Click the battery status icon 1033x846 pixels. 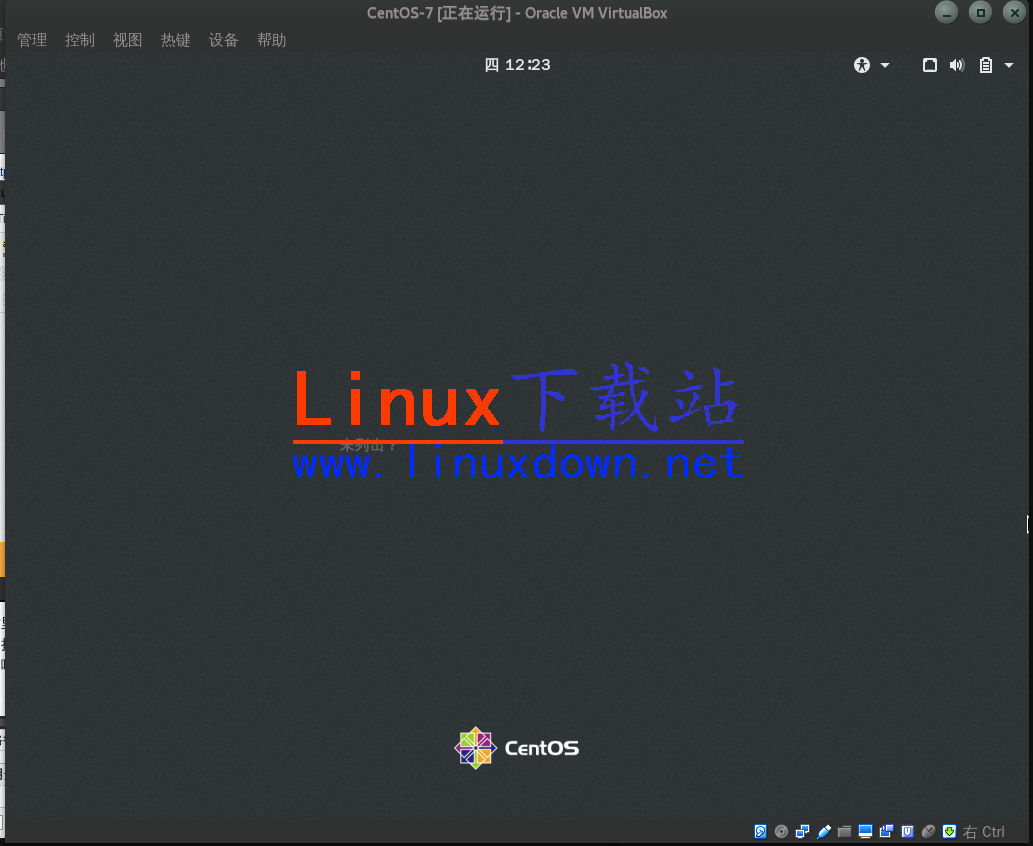tap(986, 65)
